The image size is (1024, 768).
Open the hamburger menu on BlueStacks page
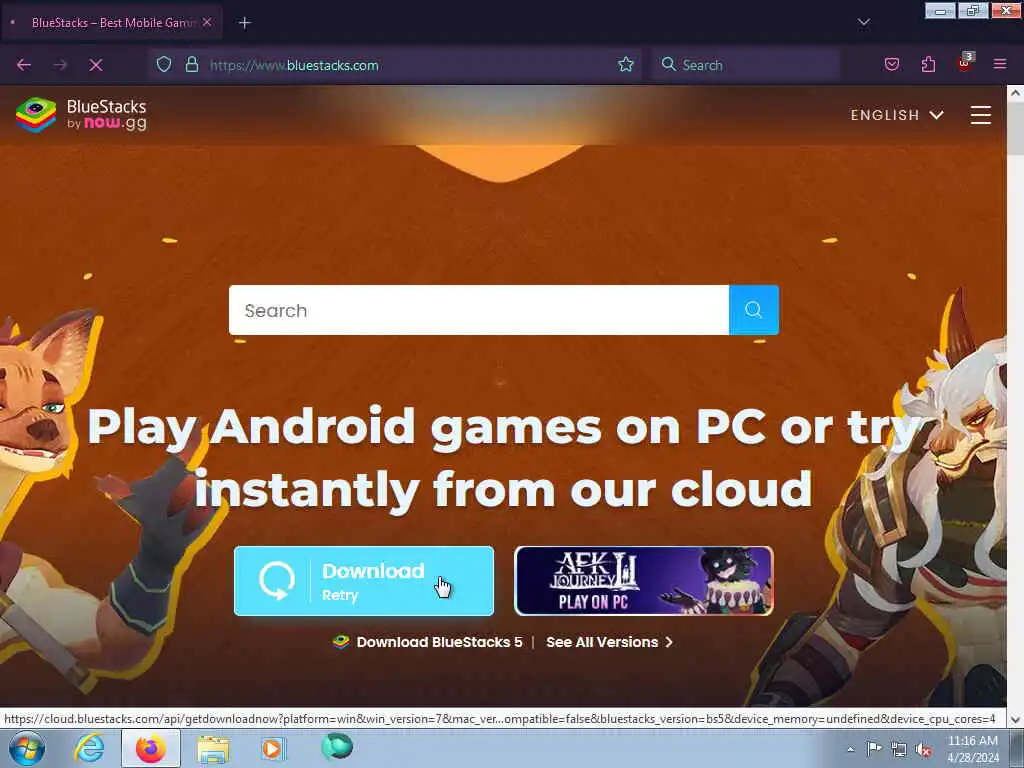[980, 115]
